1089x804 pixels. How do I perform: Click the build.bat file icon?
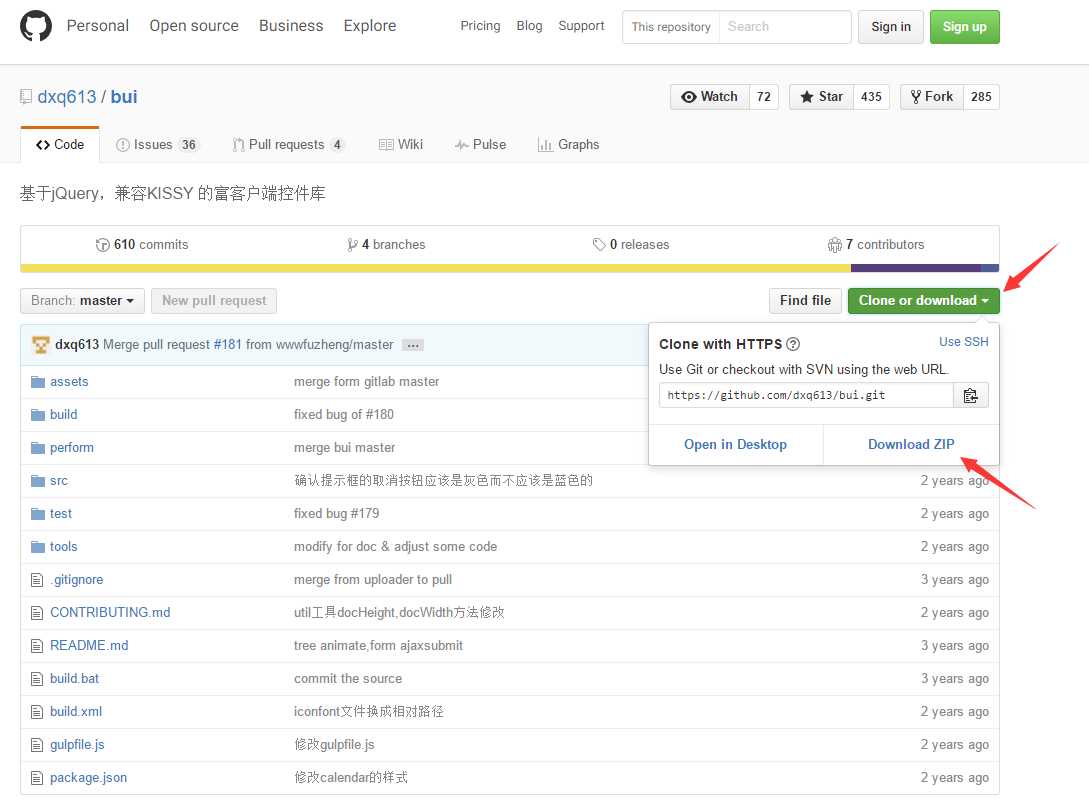[x=37, y=679]
